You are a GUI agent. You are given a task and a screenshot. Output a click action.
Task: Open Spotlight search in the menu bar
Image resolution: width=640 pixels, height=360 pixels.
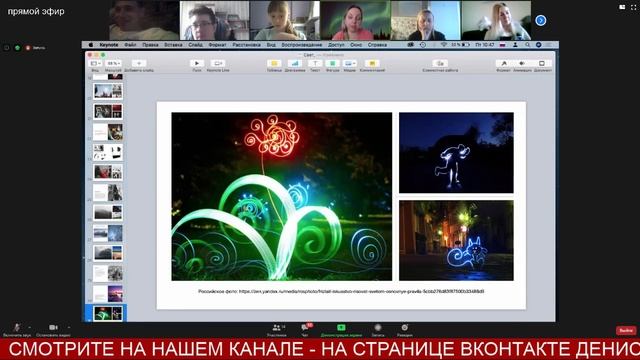[527, 45]
